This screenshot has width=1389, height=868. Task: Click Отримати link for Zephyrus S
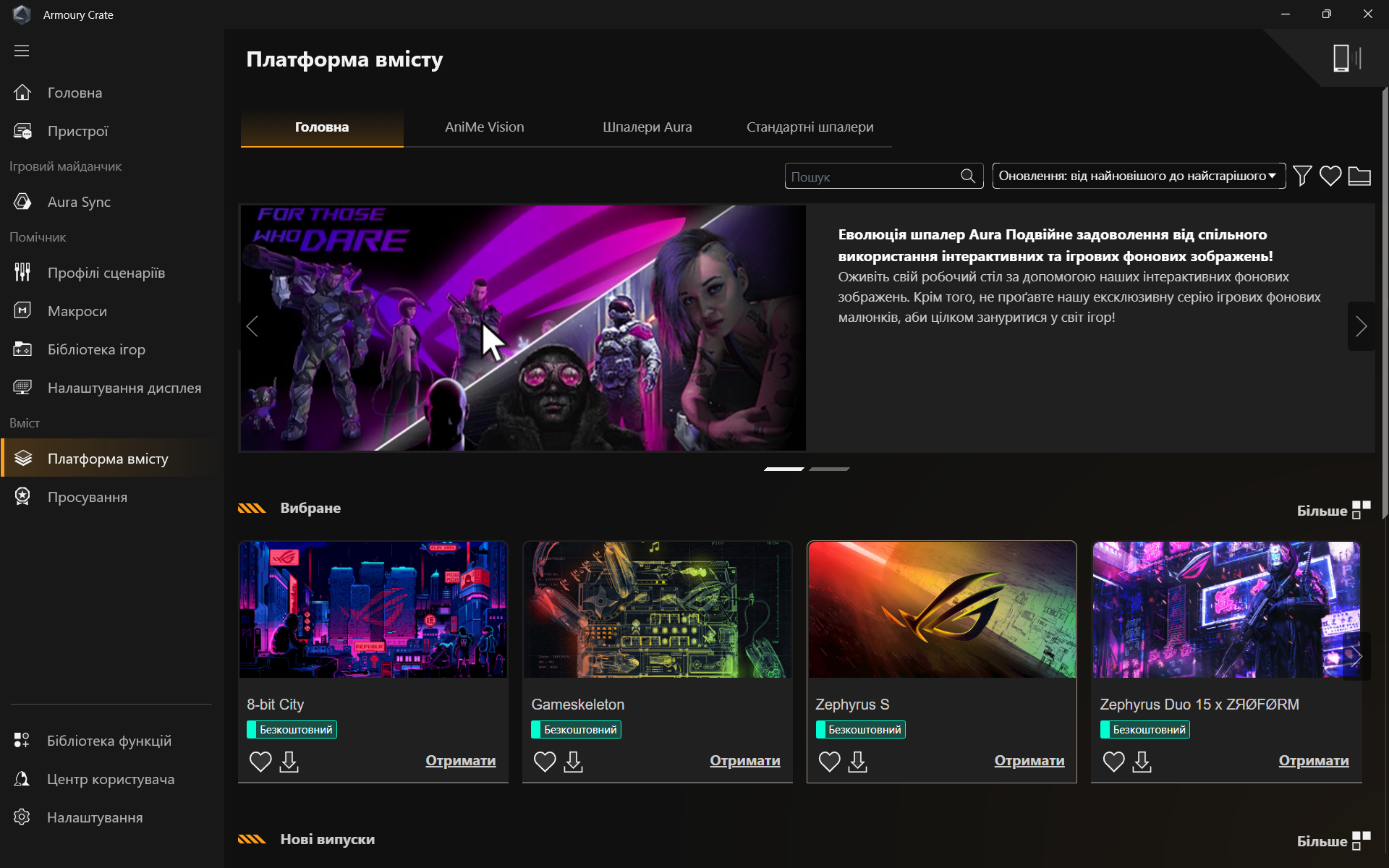tap(1029, 760)
